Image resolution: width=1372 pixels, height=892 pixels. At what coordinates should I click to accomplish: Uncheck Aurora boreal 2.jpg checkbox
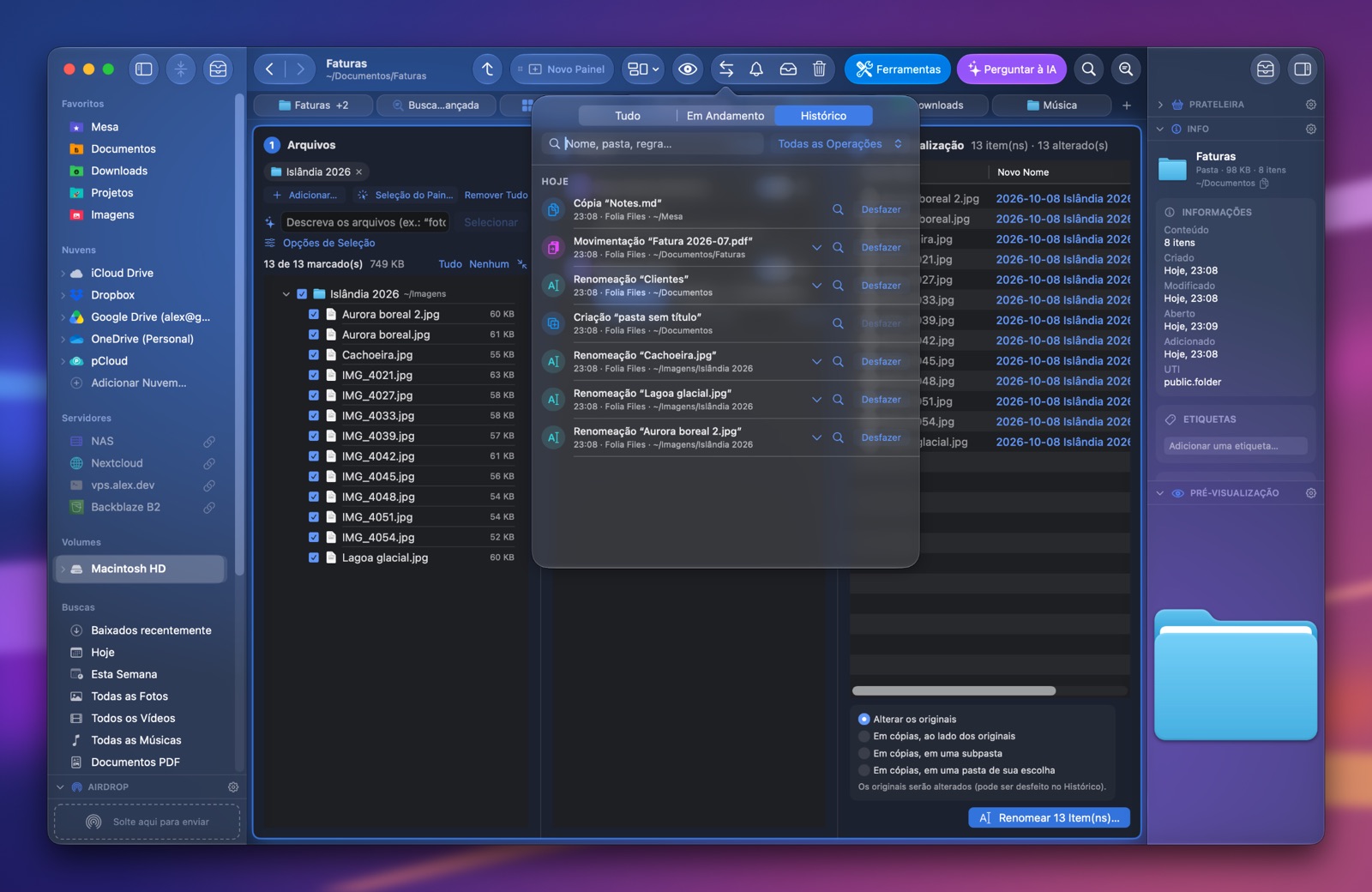coord(314,315)
